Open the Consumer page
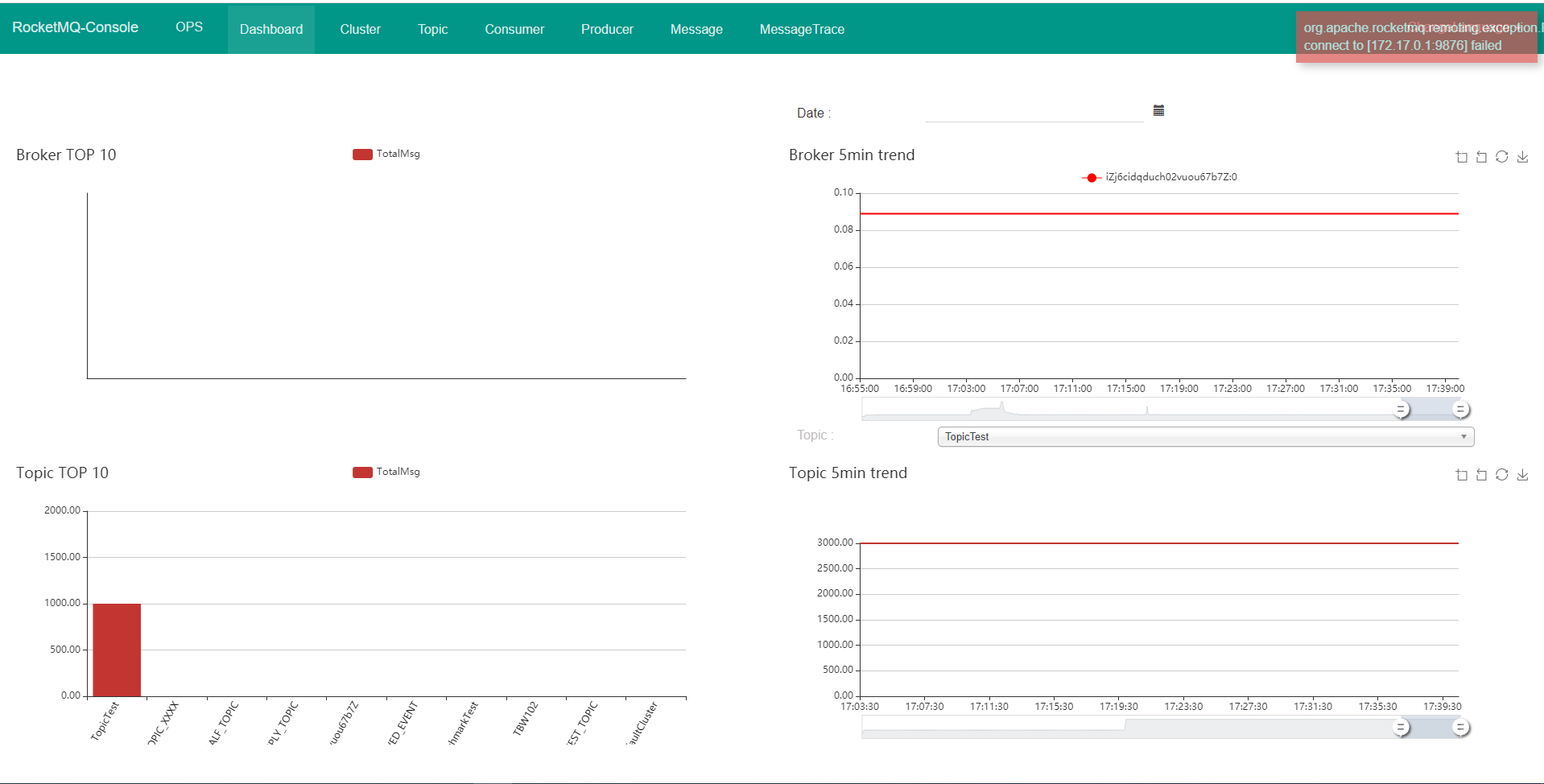This screenshot has height=784, width=1544. (x=514, y=29)
